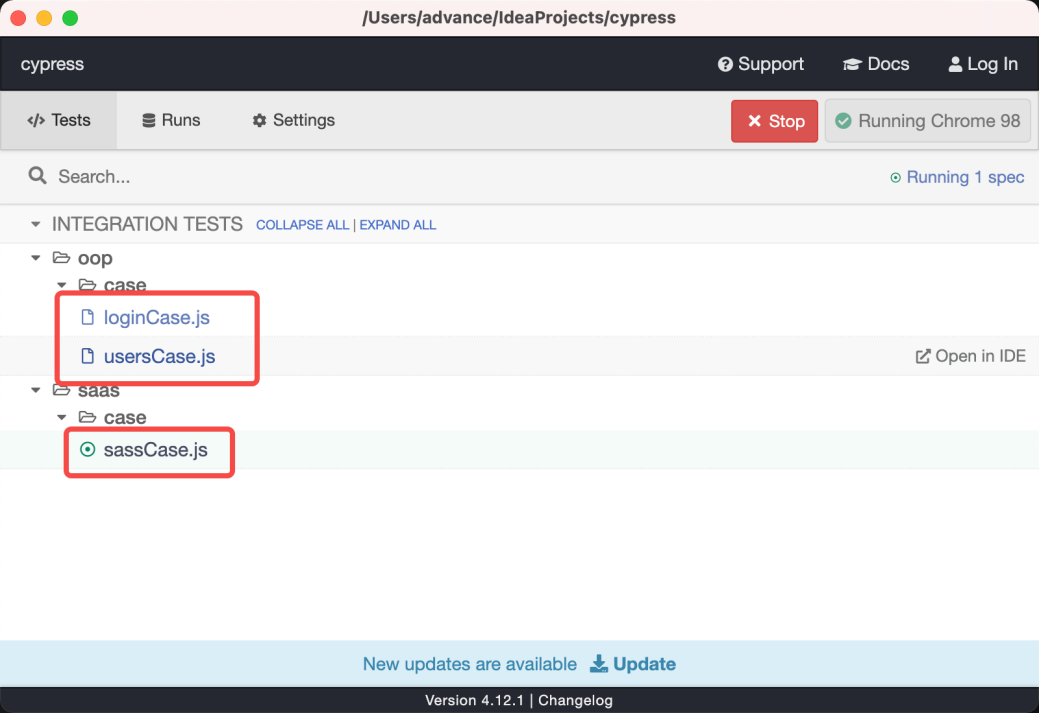Screen dimensions: 1039x713
Task: Open usersCase.js in IDE
Action: pyautogui.click(x=971, y=356)
